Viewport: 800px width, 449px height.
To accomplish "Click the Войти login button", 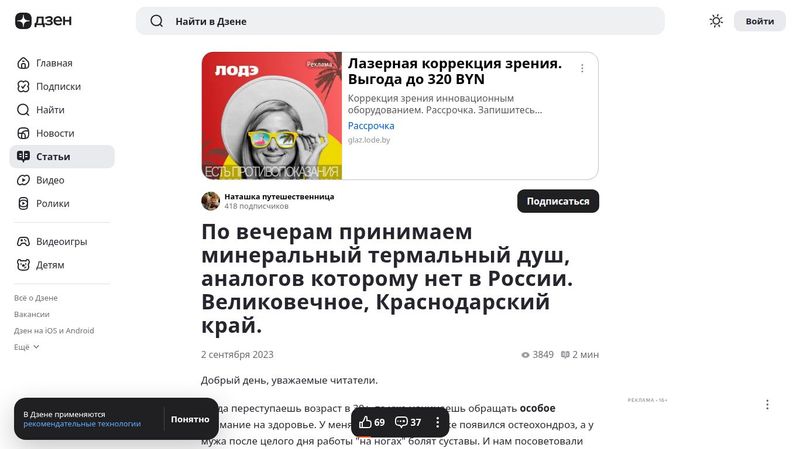I will pos(760,21).
